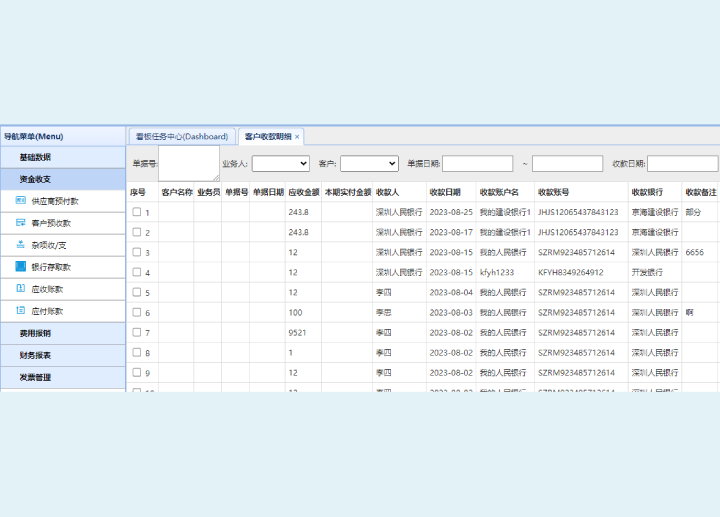Close the 客户收款明细 tab
Viewport: 720px width, 517px height.
tap(297, 137)
